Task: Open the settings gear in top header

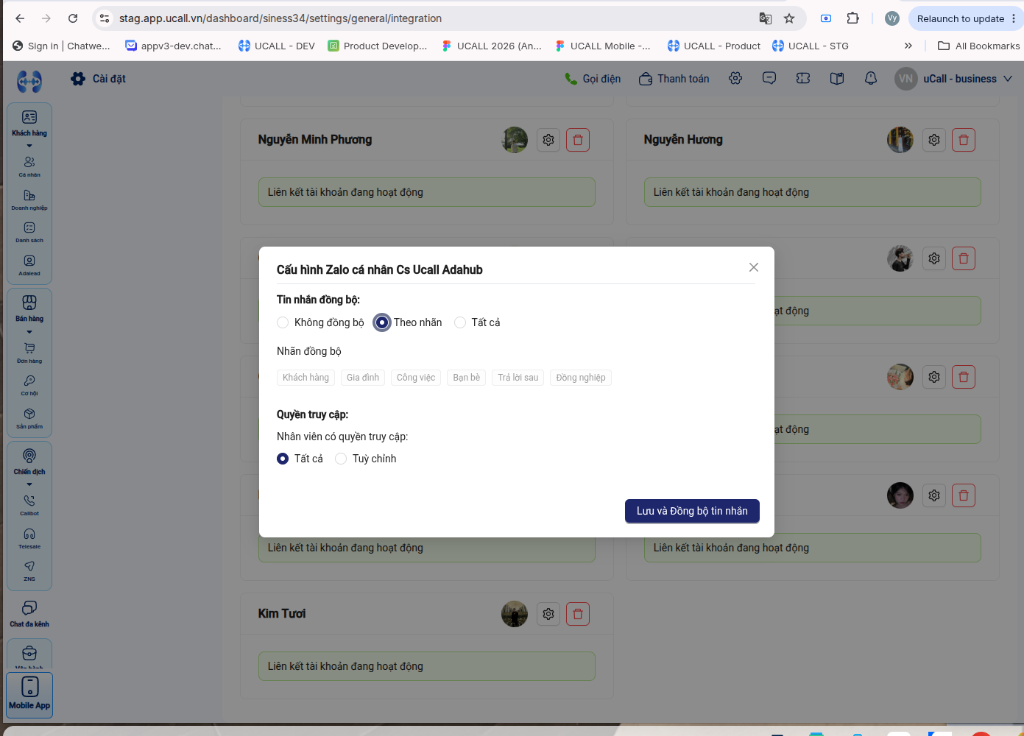Action: pos(735,78)
